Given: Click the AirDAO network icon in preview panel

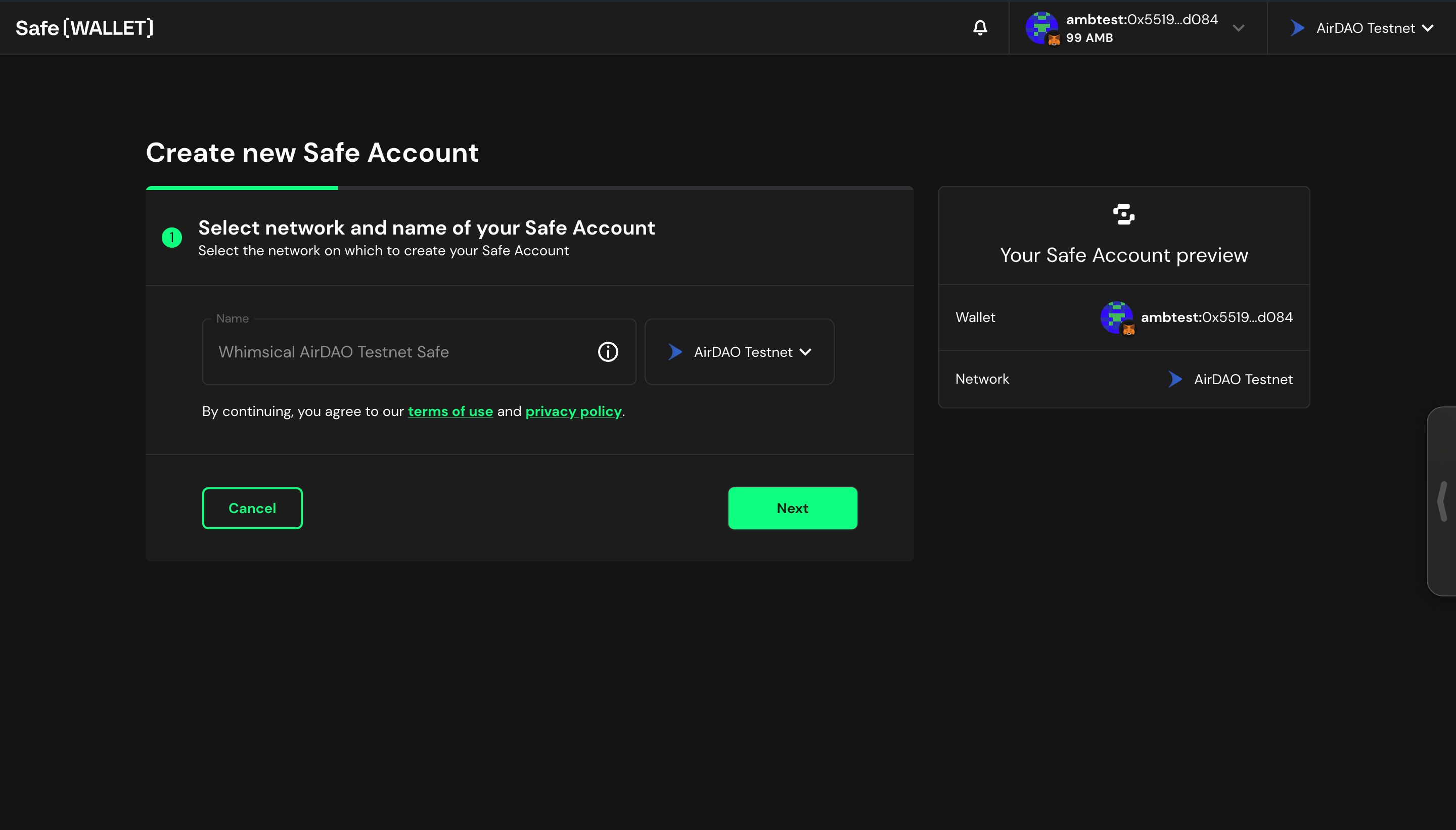Looking at the screenshot, I should pyautogui.click(x=1174, y=379).
